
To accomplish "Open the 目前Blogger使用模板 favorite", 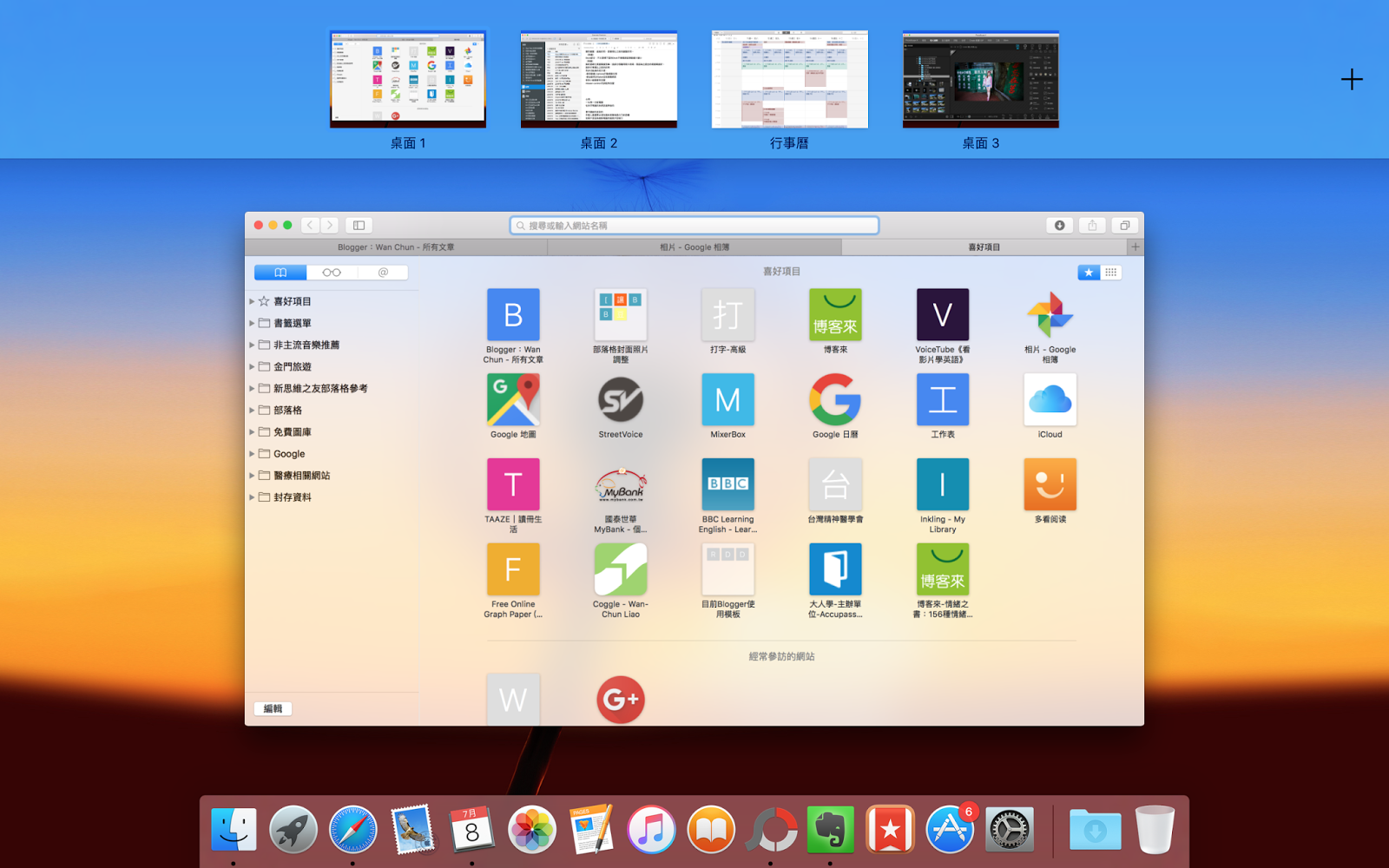I will (727, 569).
